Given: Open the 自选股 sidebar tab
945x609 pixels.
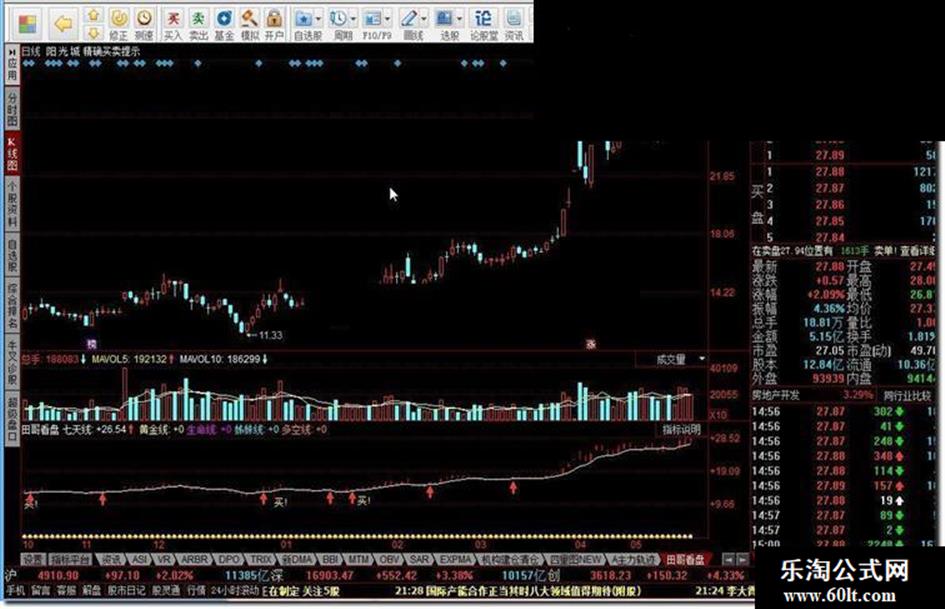Looking at the screenshot, I should coord(12,254).
